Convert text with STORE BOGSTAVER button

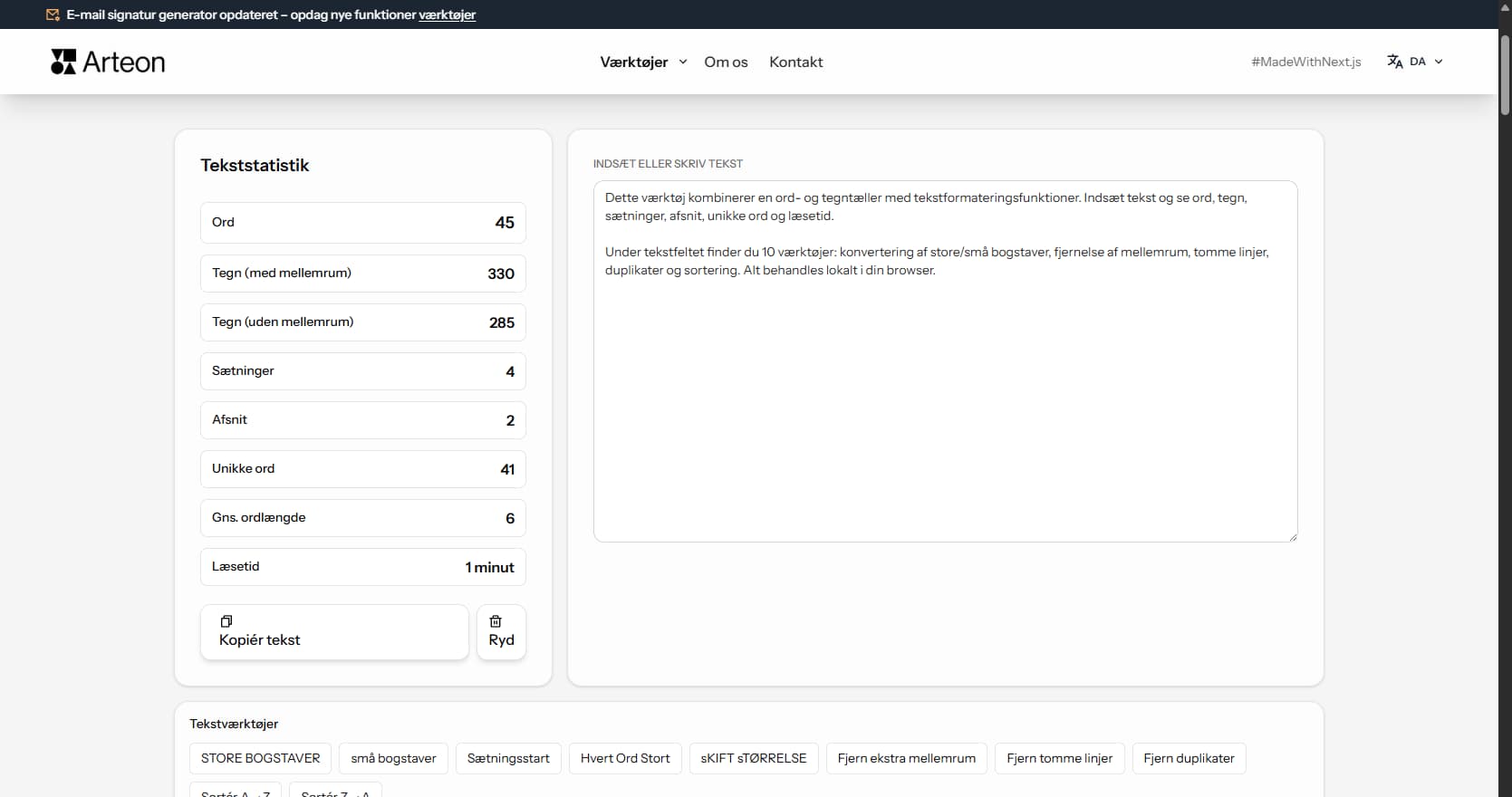(x=260, y=758)
